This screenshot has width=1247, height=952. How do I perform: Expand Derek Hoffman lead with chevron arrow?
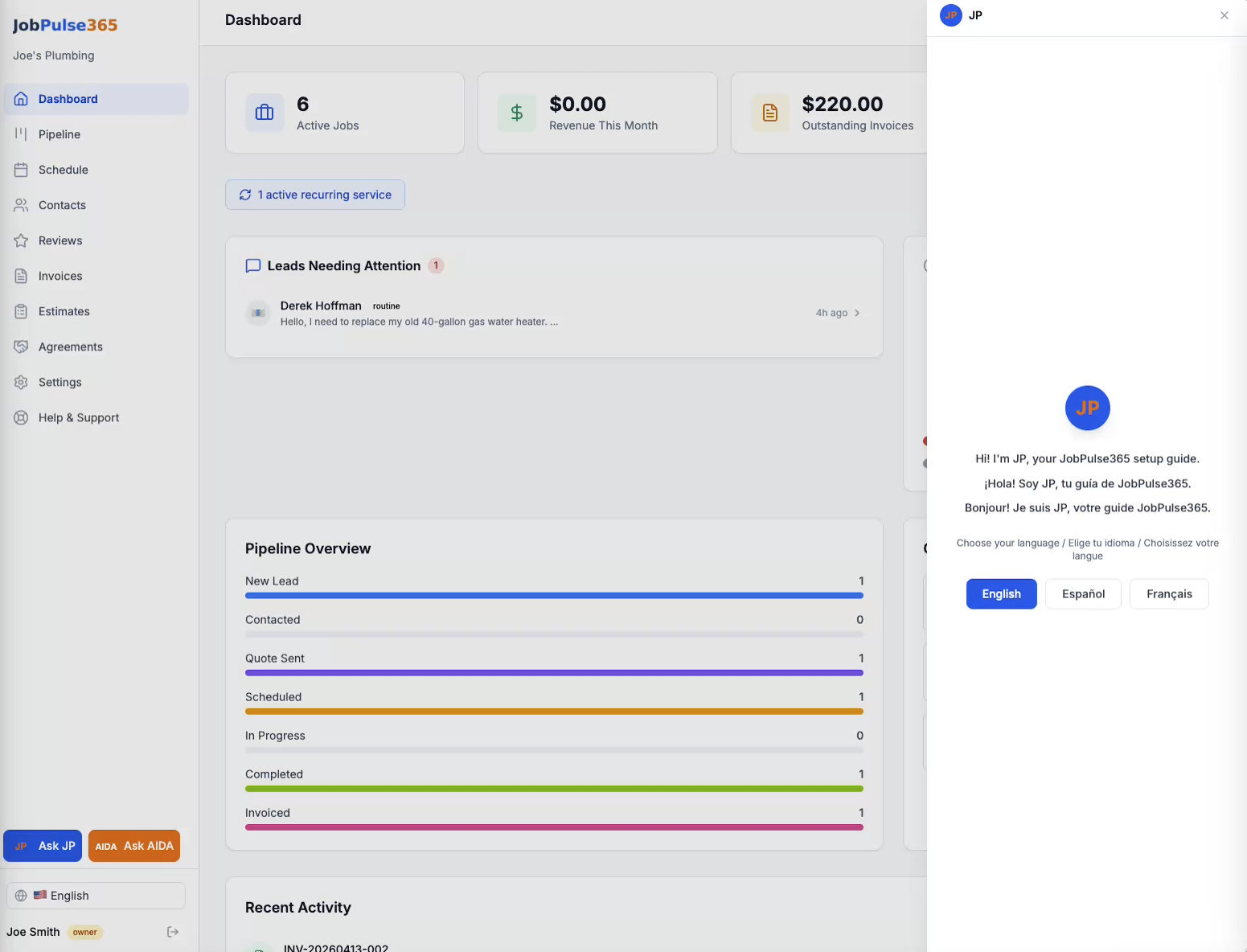coord(857,313)
